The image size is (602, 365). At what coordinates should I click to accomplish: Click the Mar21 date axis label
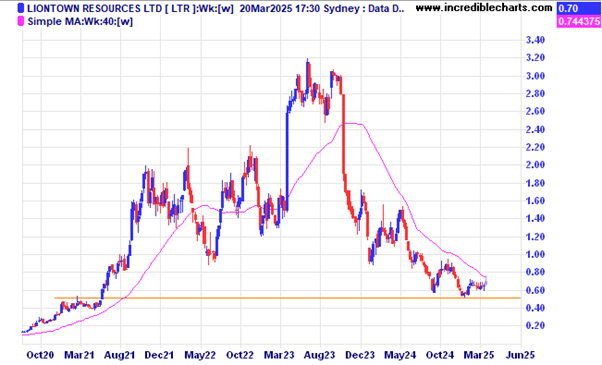[80, 355]
